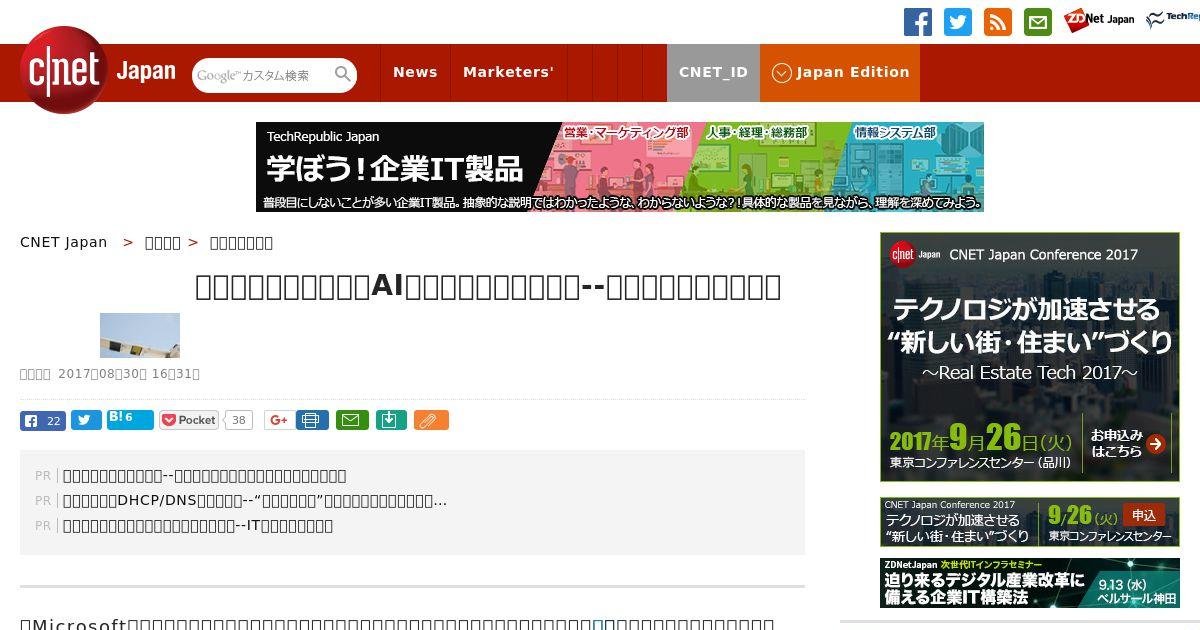
Task: Email article using green envelope icon
Action: point(351,420)
